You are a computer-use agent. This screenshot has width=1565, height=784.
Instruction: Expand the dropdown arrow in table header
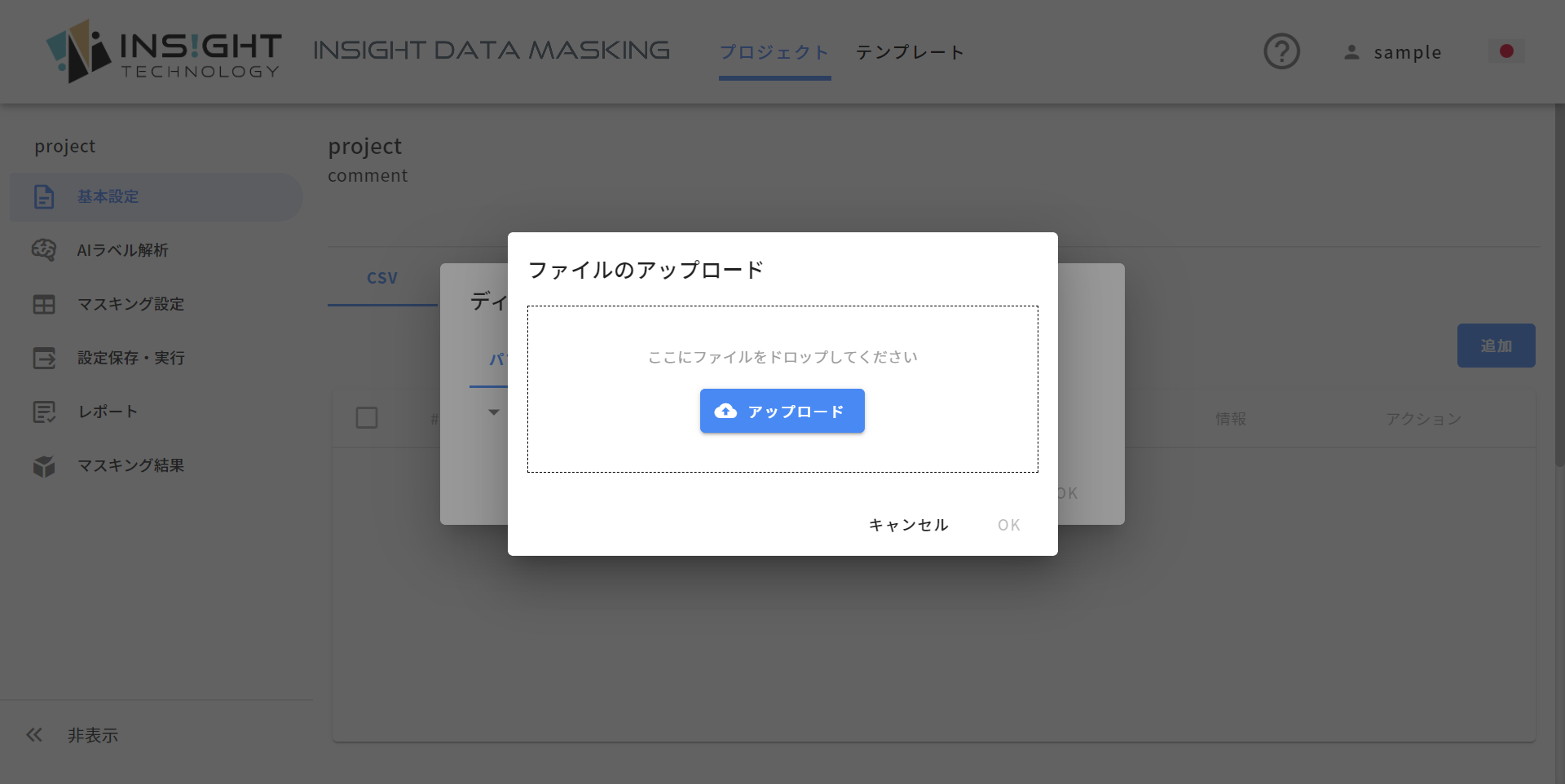tap(493, 412)
